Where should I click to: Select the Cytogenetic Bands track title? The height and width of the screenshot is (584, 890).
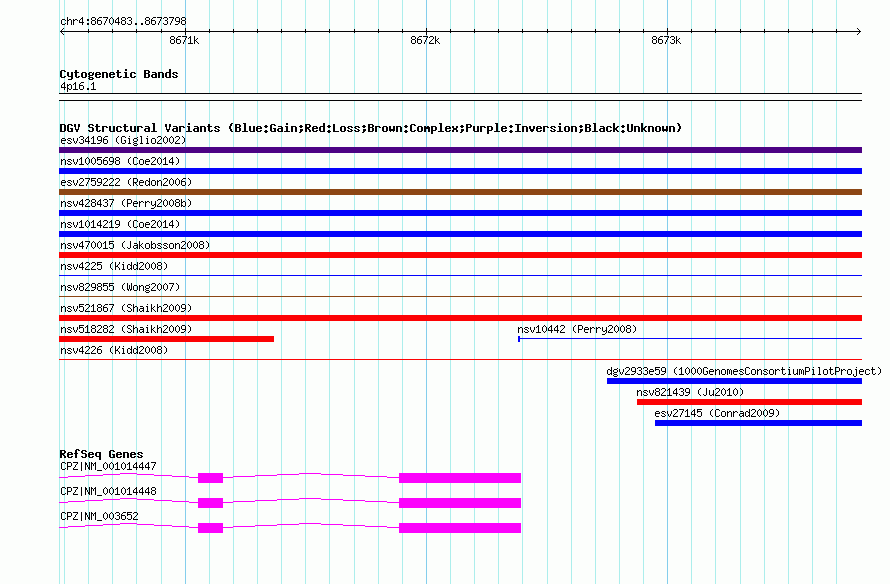tap(119, 74)
